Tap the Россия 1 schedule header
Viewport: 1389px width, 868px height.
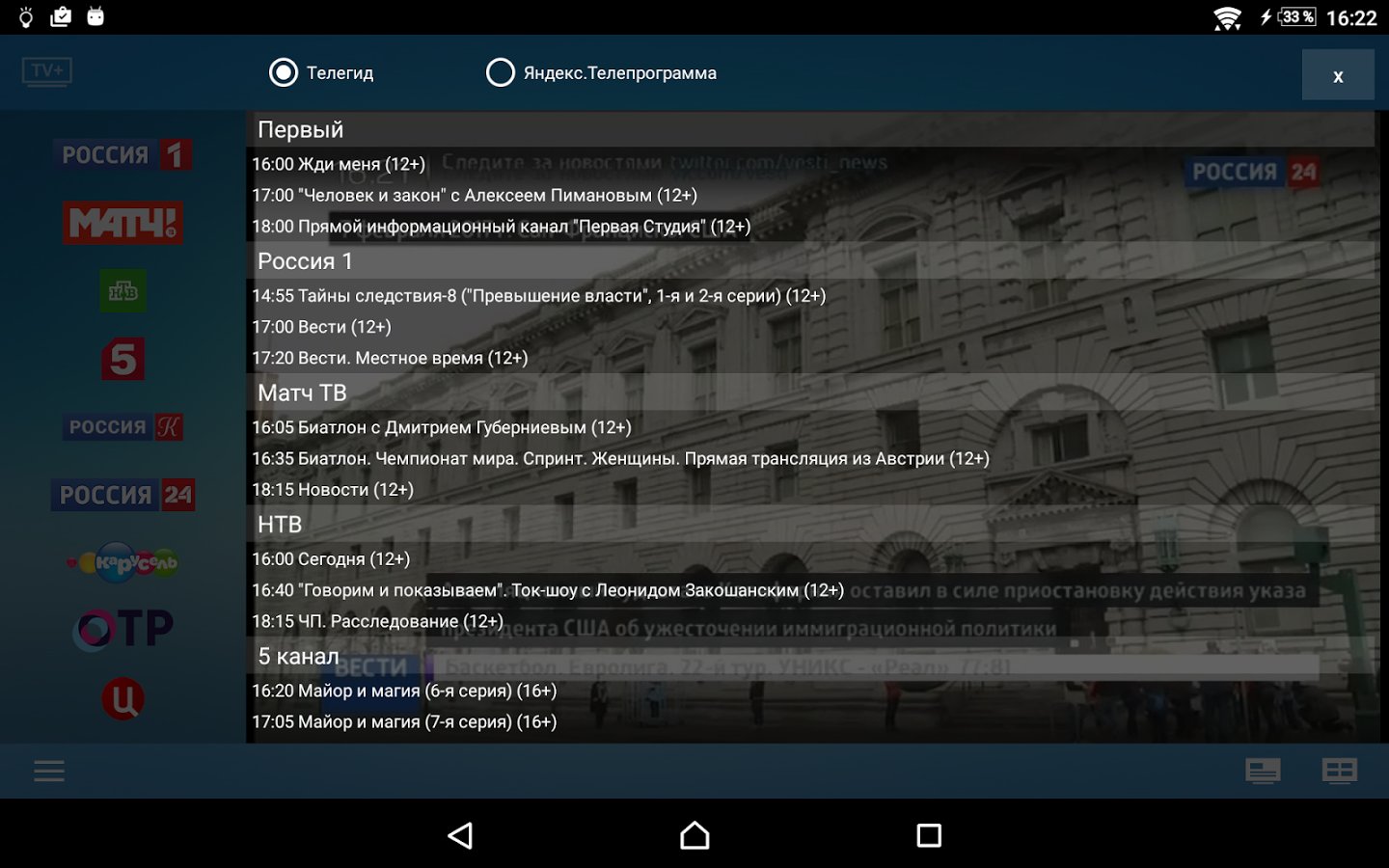click(x=810, y=260)
